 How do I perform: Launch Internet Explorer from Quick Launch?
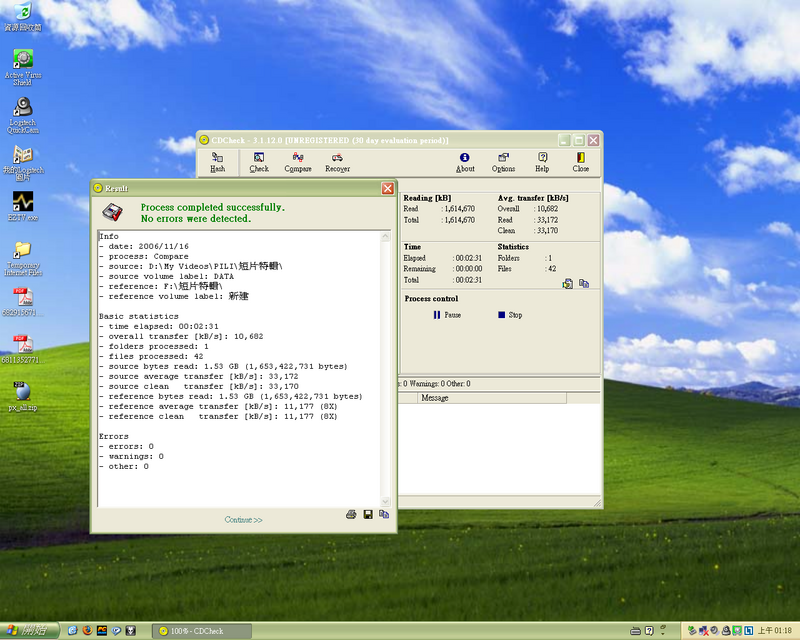click(x=72, y=631)
